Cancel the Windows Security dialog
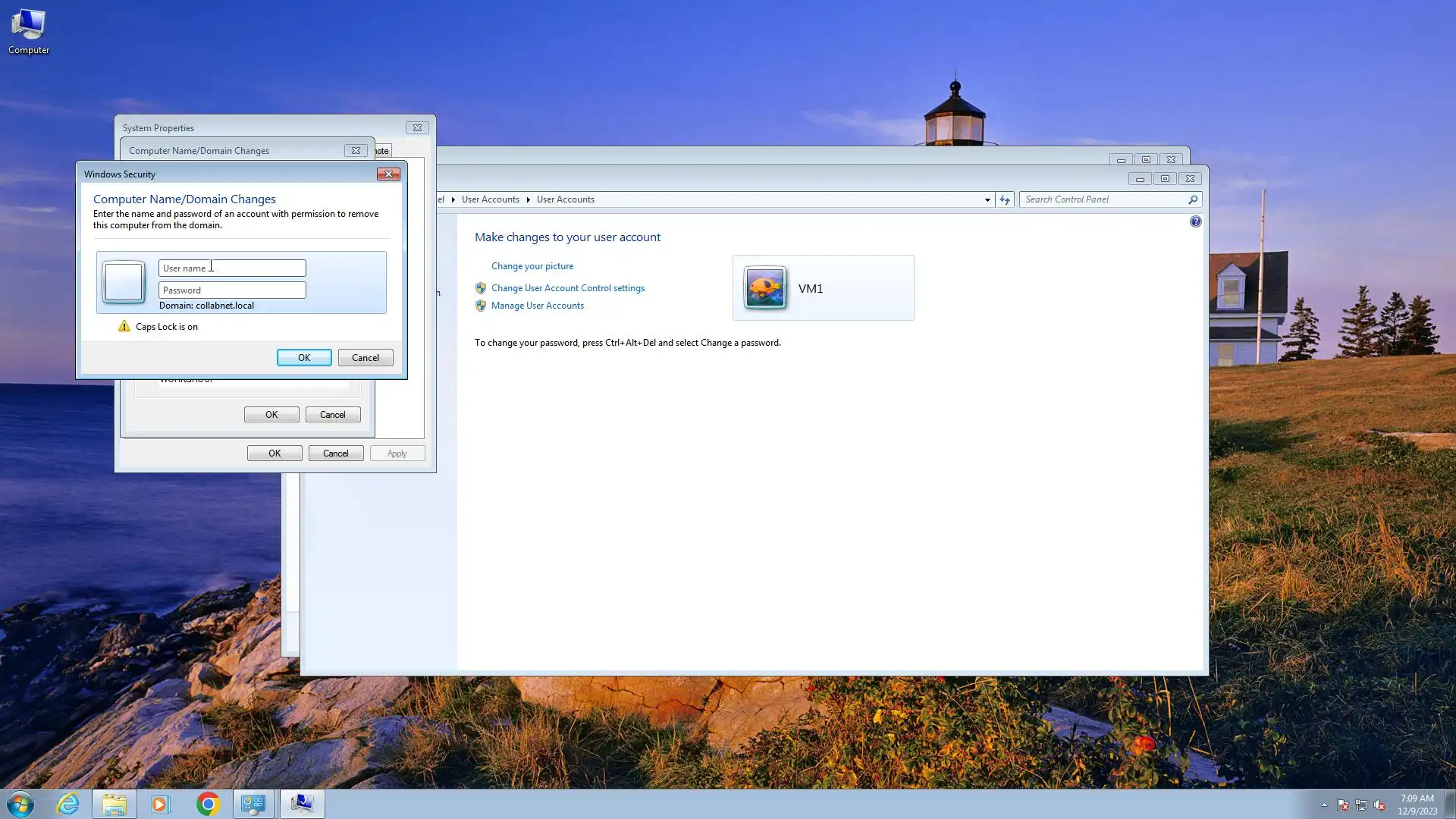 pos(366,358)
